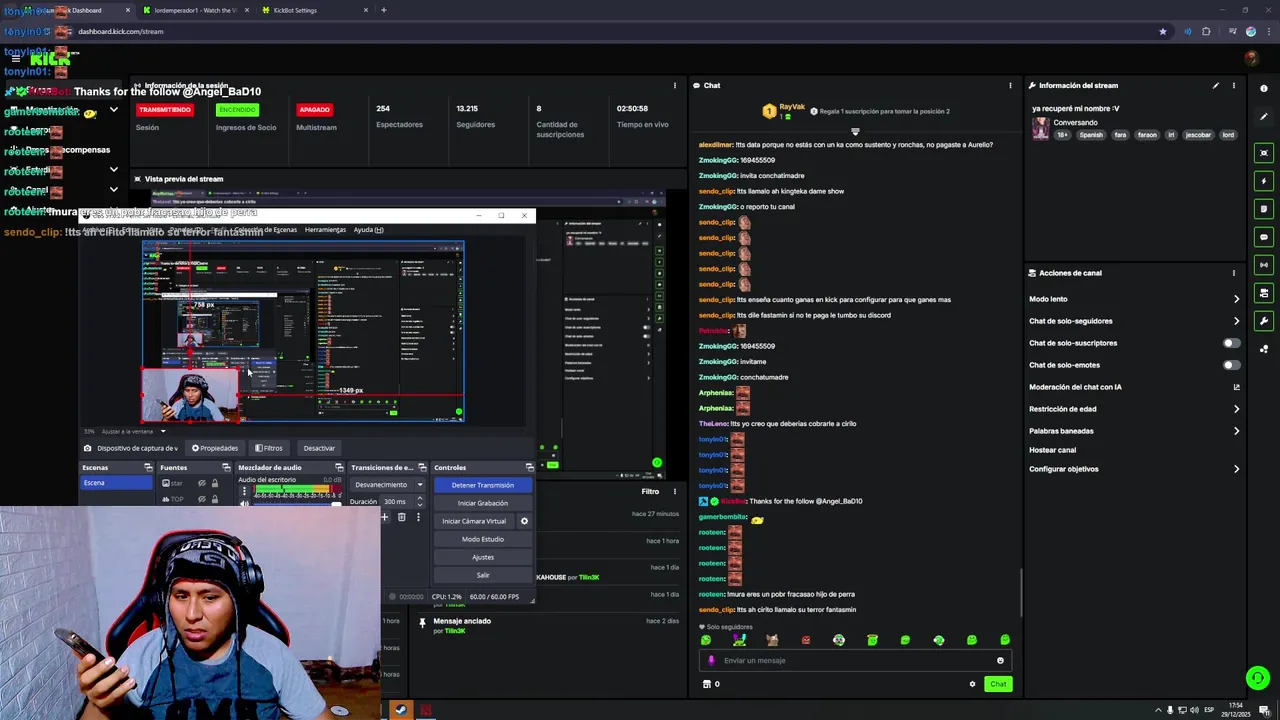
Task: Edit stream info via pencil in Información del stream
Action: (x=1216, y=86)
